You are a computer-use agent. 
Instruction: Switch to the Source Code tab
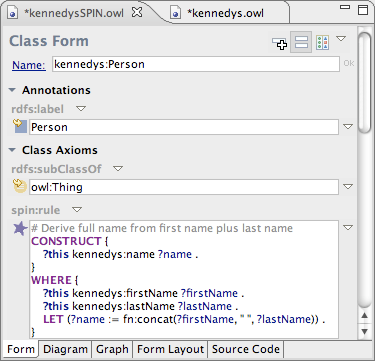click(246, 349)
